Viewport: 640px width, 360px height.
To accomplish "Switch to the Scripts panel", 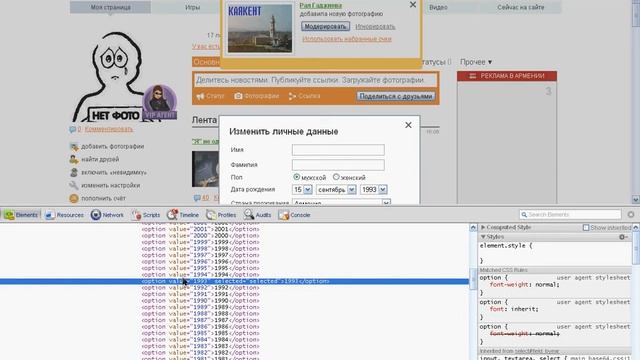I will click(x=146, y=215).
